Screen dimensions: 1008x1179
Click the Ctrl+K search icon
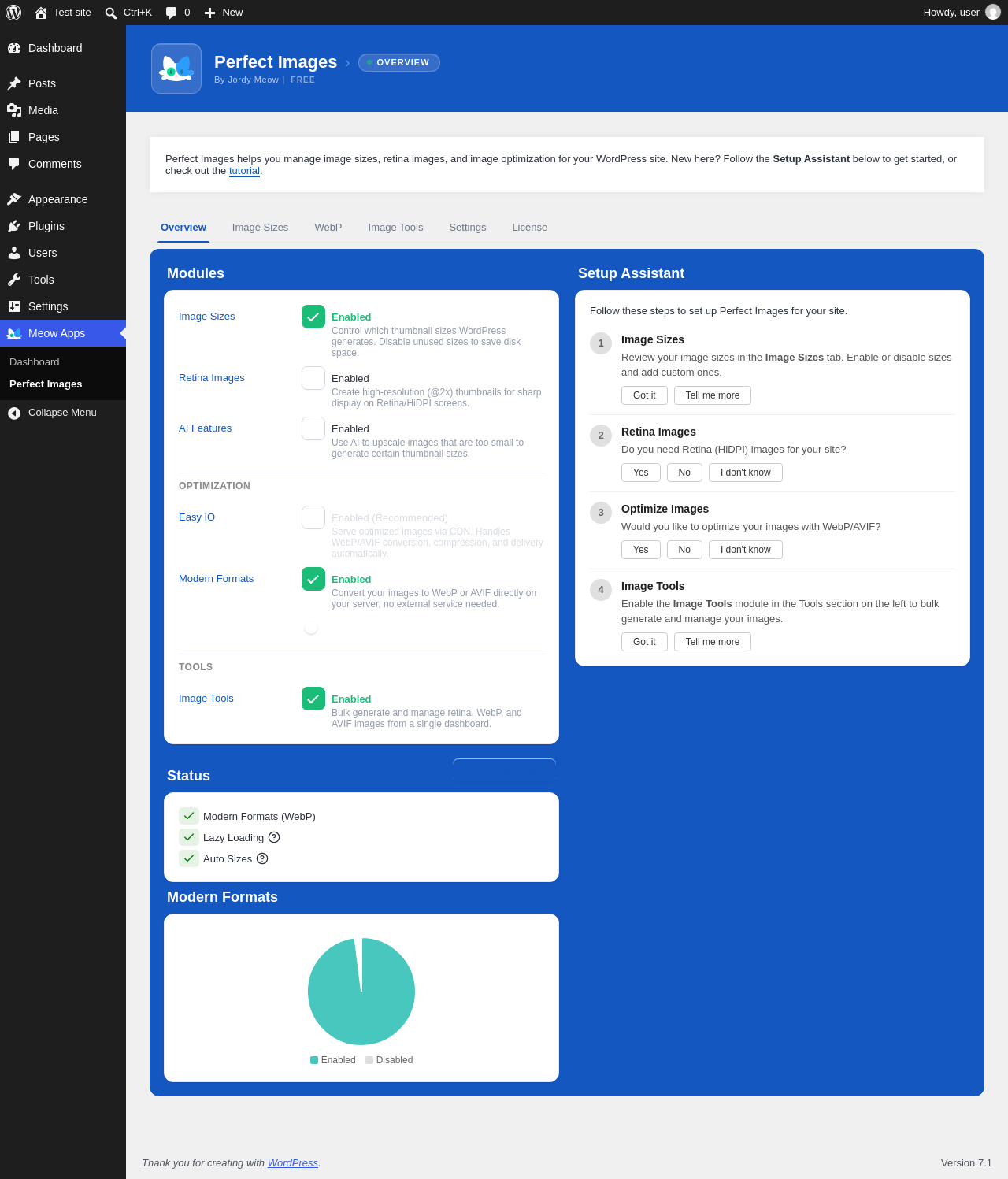click(111, 13)
